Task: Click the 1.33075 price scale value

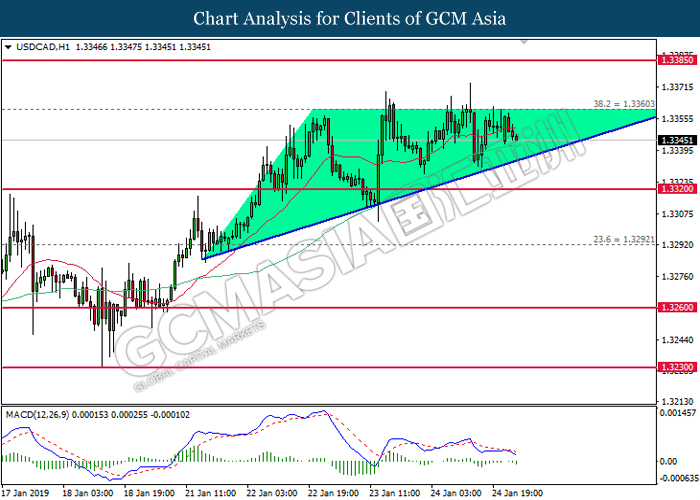Action: 678,214
